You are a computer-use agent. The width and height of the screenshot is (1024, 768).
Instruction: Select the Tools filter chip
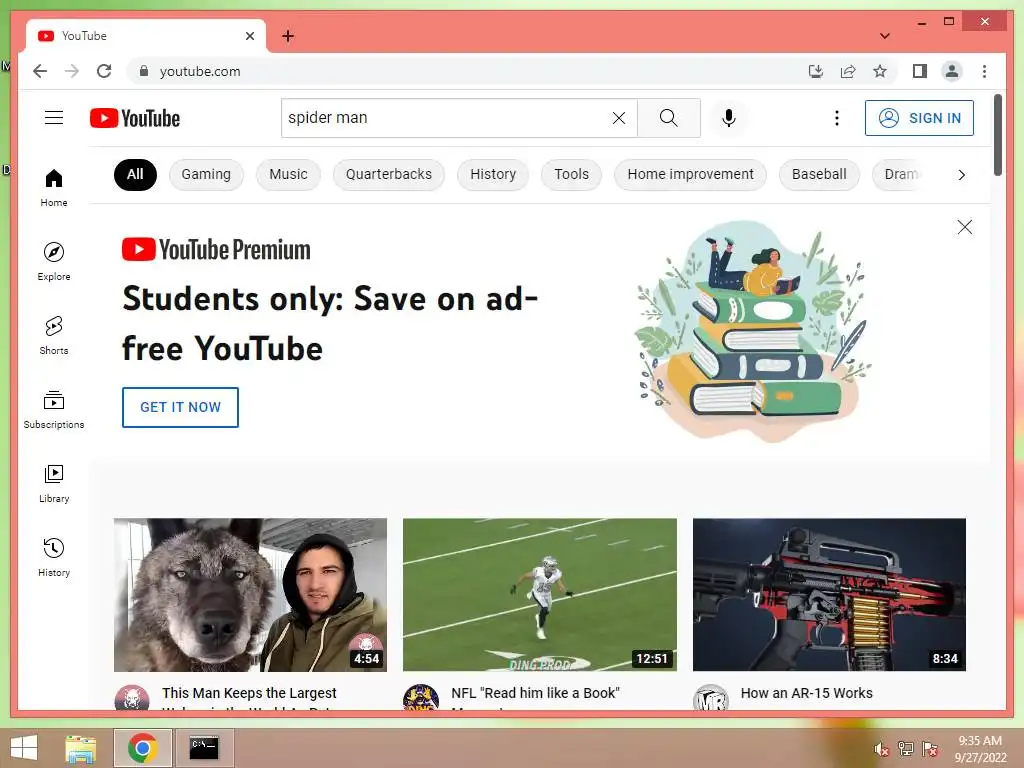571,174
